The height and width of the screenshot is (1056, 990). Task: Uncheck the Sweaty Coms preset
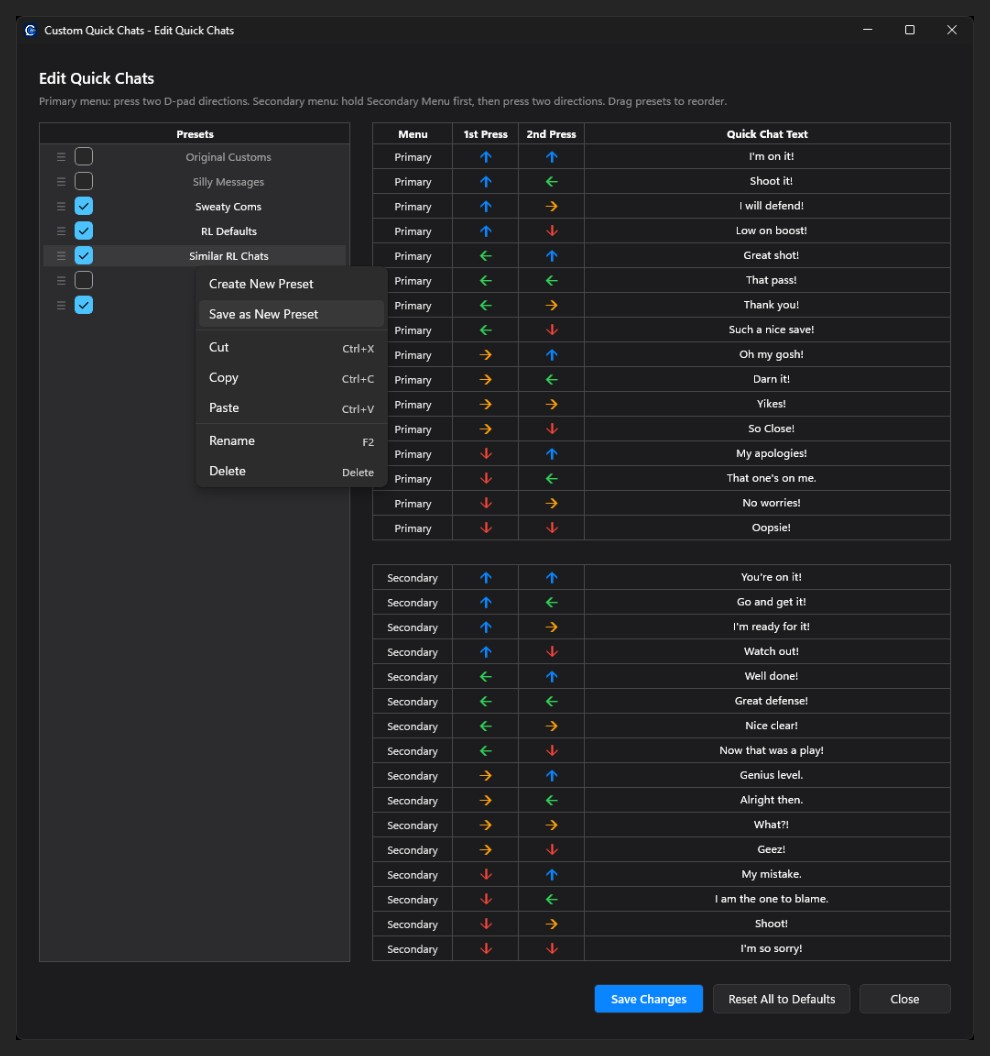84,206
